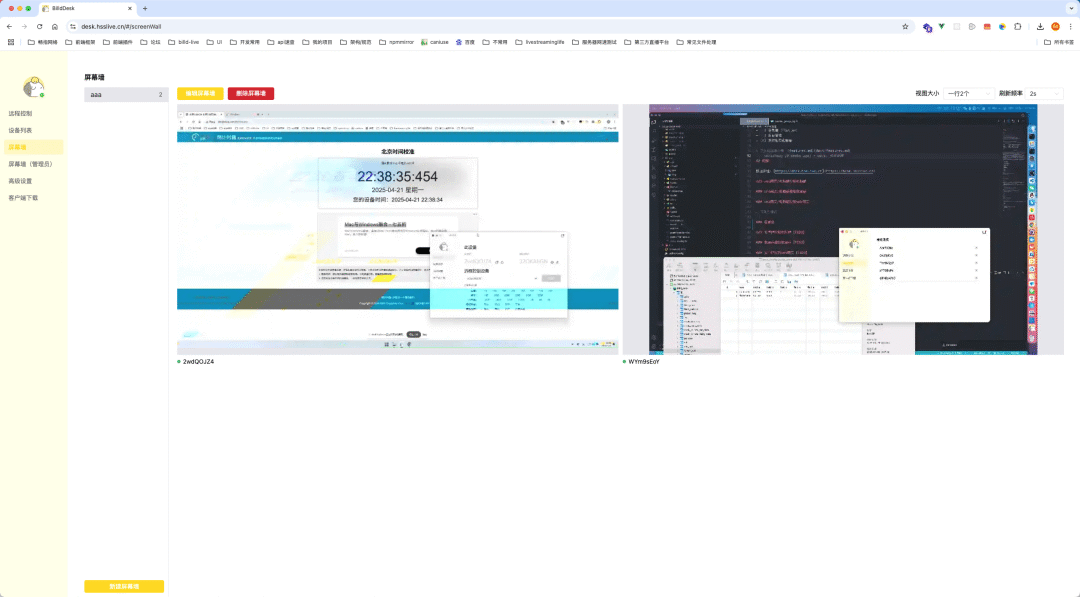The height and width of the screenshot is (597, 1080).
Task: Close the BilldDesk tab
Action: coord(129,8)
